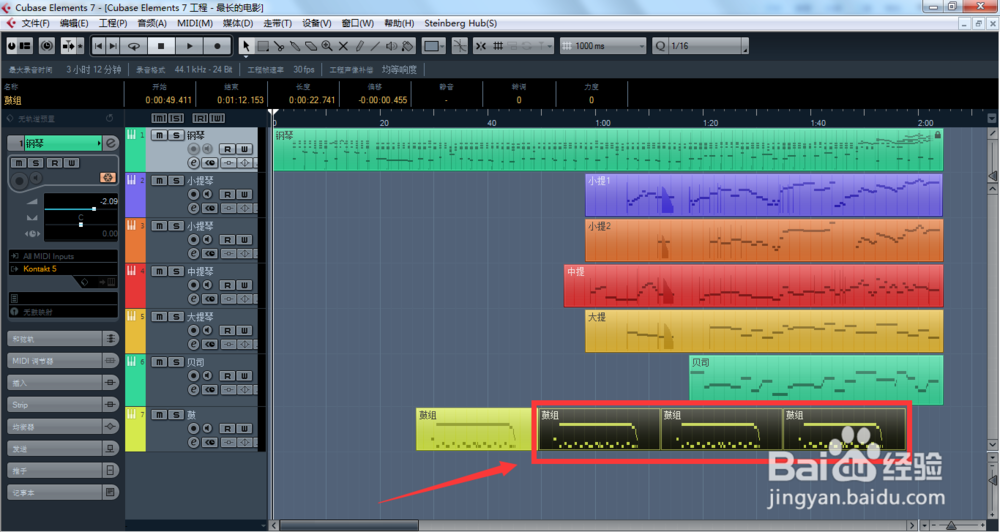Select the Glue tool
The image size is (1000, 532).
click(295, 46)
